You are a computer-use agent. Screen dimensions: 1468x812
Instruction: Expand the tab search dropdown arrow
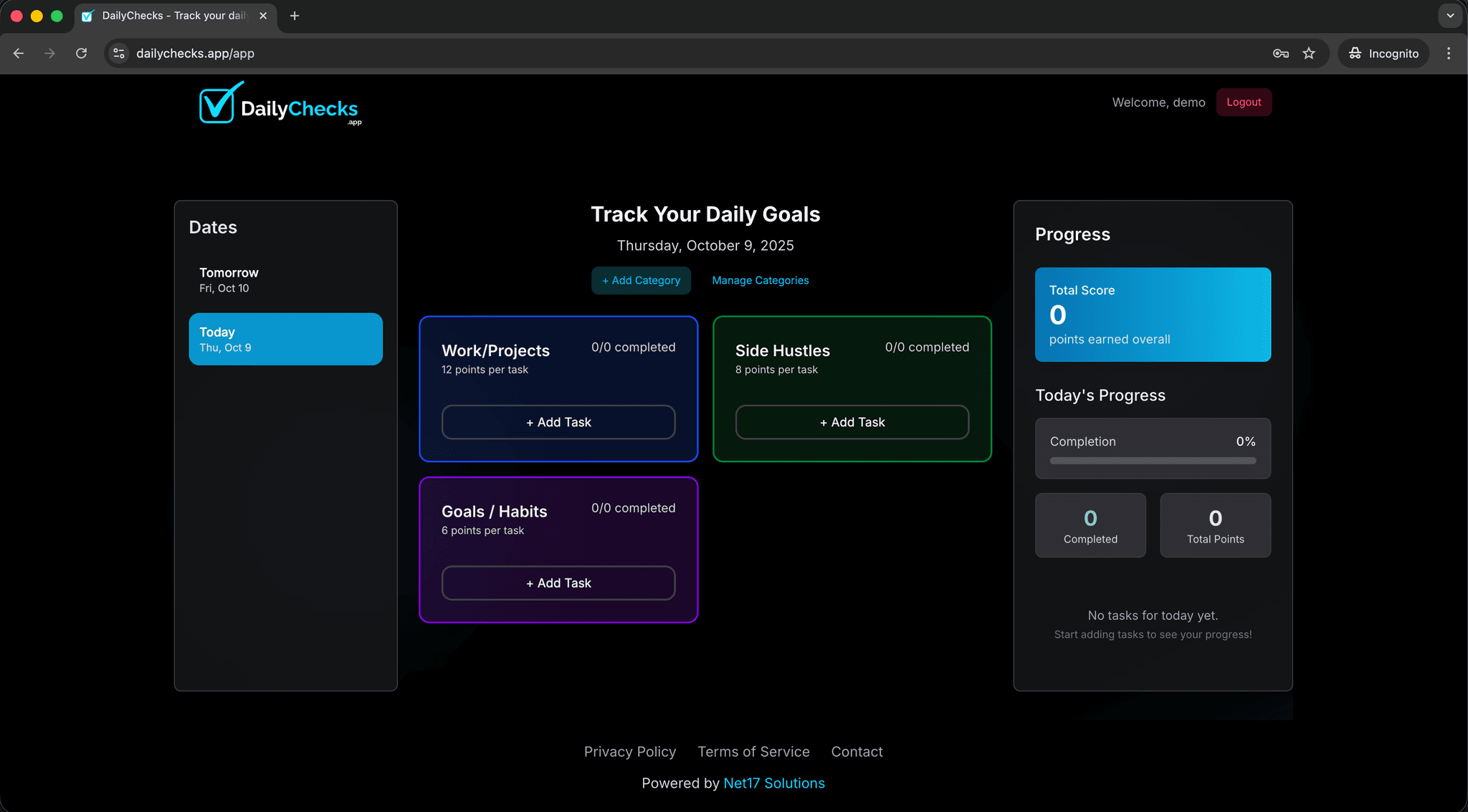click(1449, 16)
